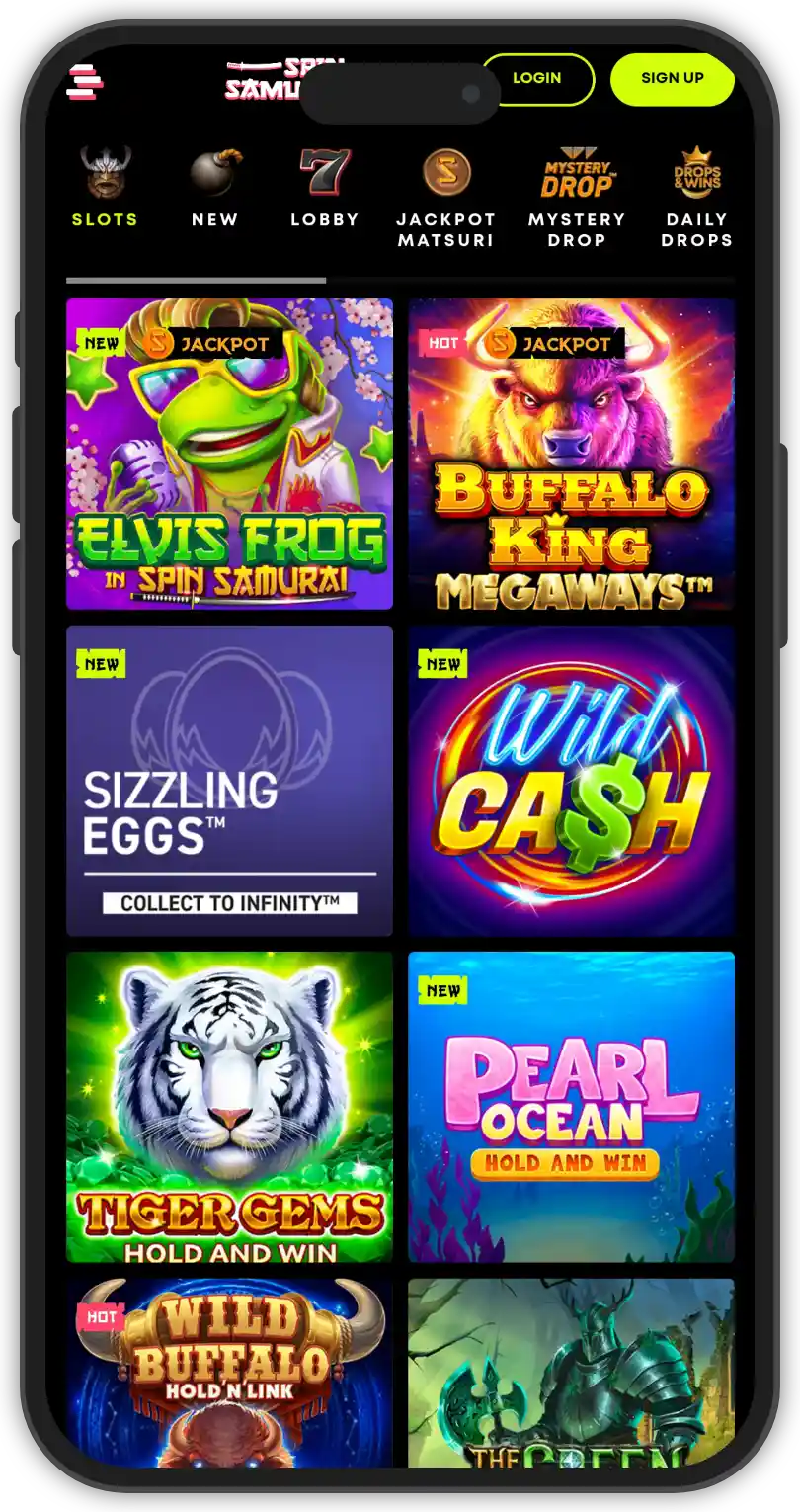Switch to the Lobby tab label
800x1512 pixels.
point(325,219)
